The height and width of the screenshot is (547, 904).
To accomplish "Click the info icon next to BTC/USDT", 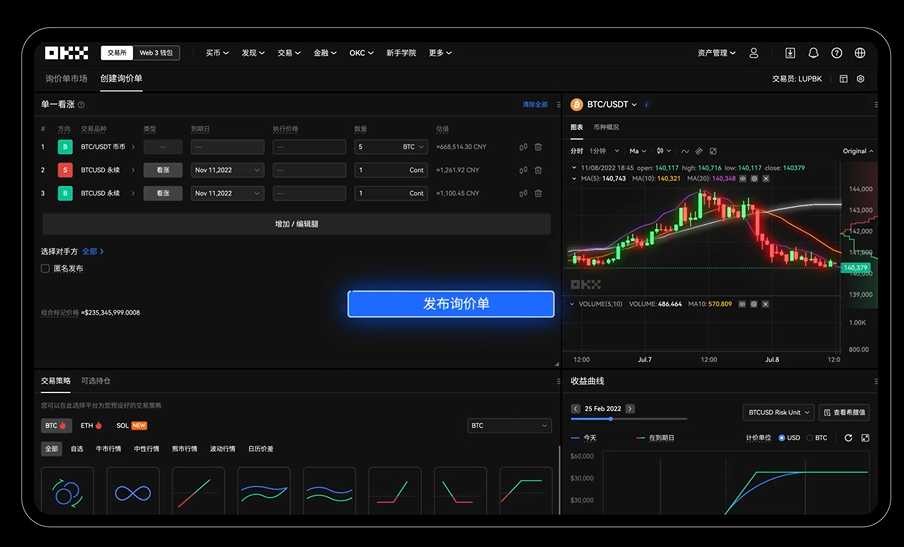I will click(646, 105).
